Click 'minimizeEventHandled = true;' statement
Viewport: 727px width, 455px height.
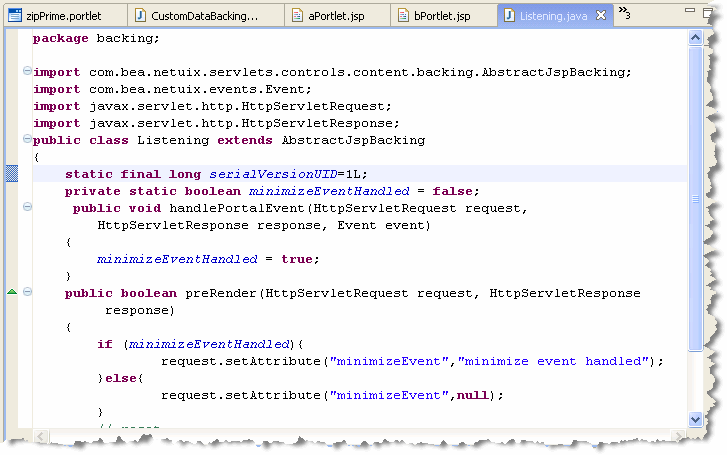coord(208,259)
